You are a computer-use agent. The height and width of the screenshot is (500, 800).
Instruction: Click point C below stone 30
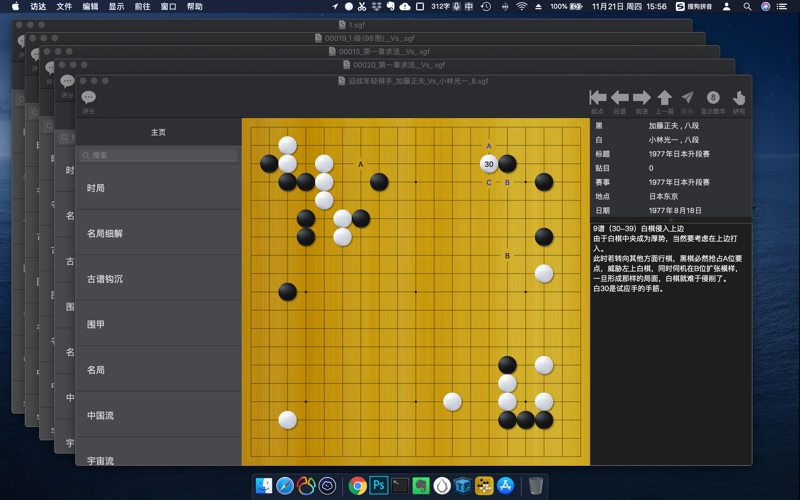[489, 182]
